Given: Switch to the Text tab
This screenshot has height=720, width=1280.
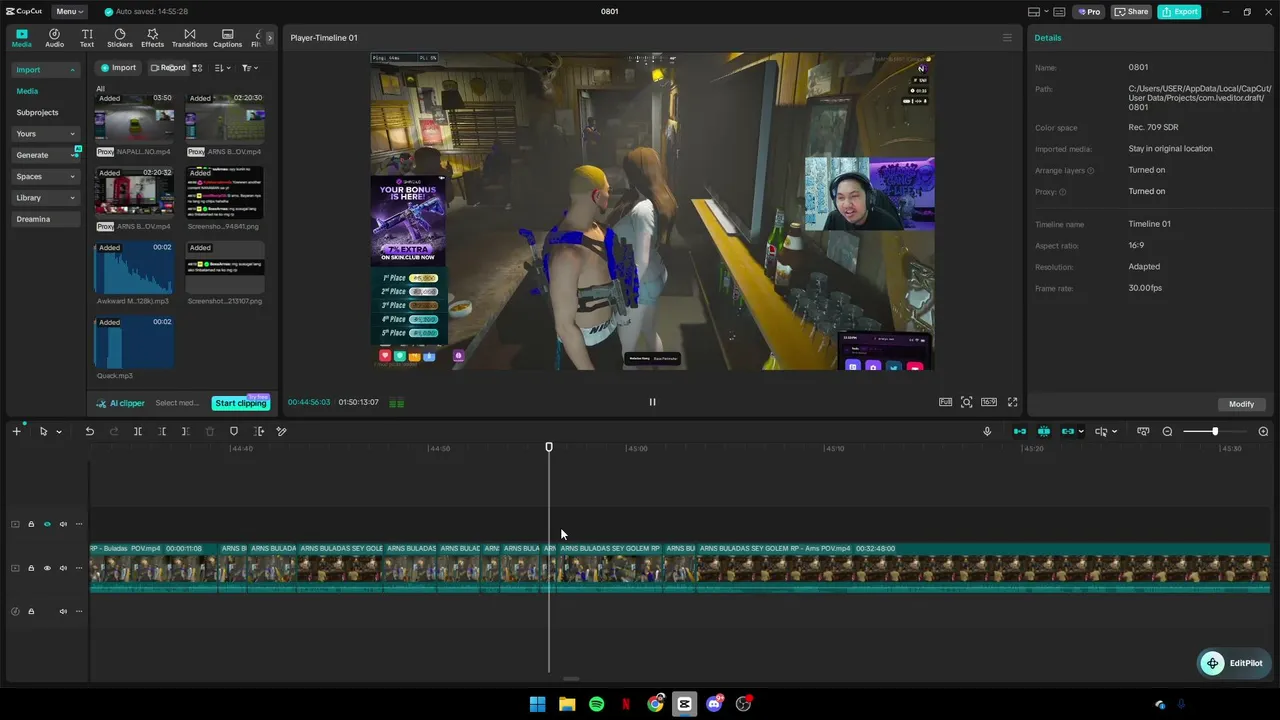Looking at the screenshot, I should [x=87, y=38].
